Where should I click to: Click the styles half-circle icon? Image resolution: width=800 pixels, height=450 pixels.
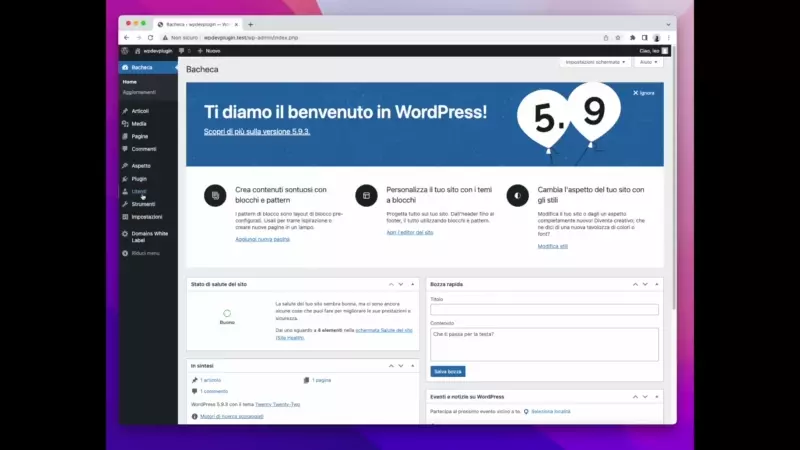[x=517, y=195]
